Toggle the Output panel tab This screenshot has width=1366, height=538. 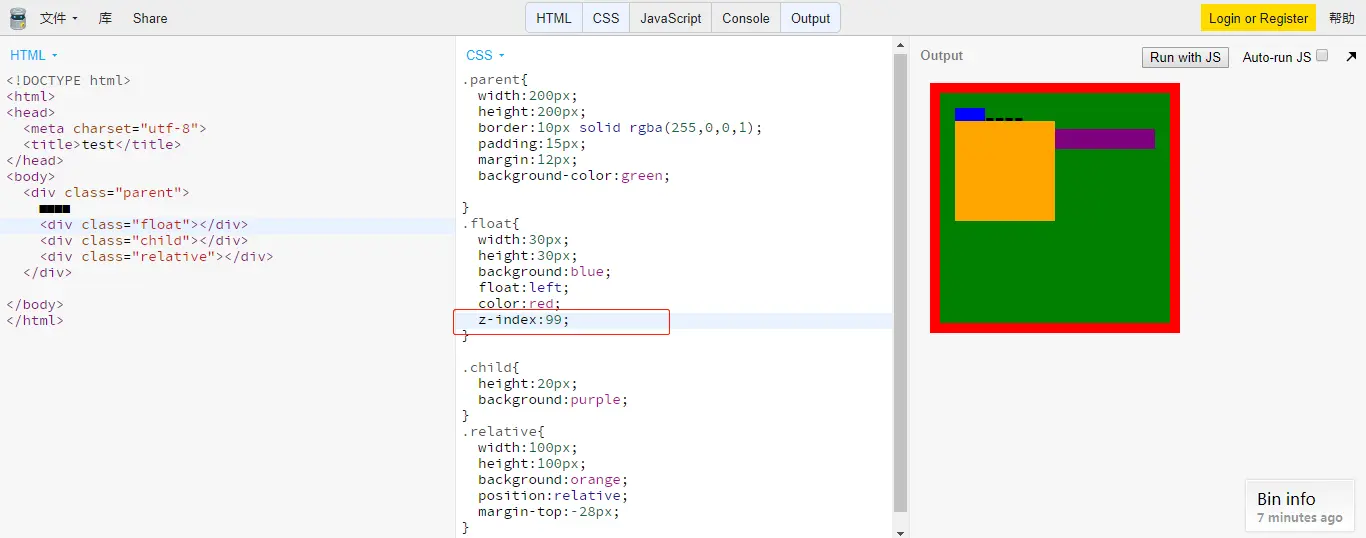click(x=810, y=18)
